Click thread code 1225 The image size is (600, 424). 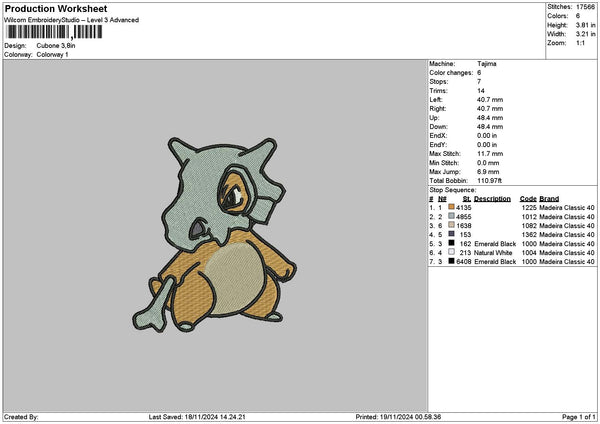coord(529,208)
